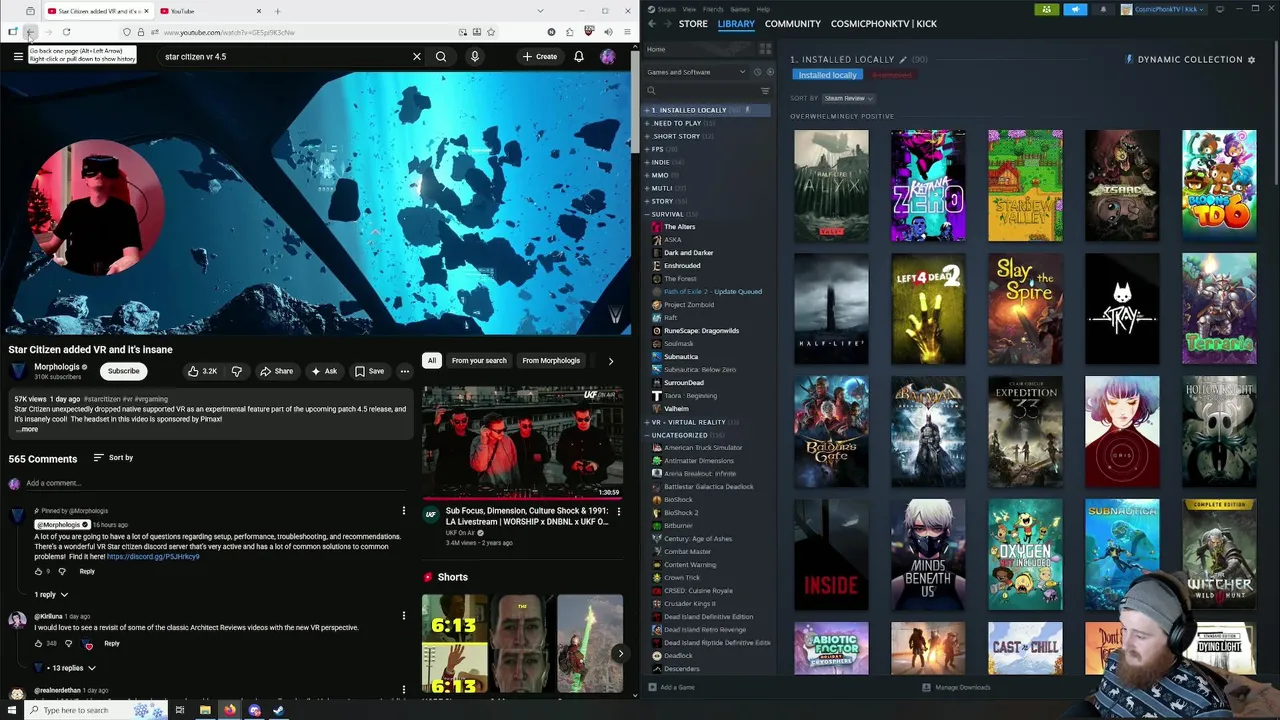Click the green Steam friends button
The height and width of the screenshot is (720, 1280).
coord(1046,9)
